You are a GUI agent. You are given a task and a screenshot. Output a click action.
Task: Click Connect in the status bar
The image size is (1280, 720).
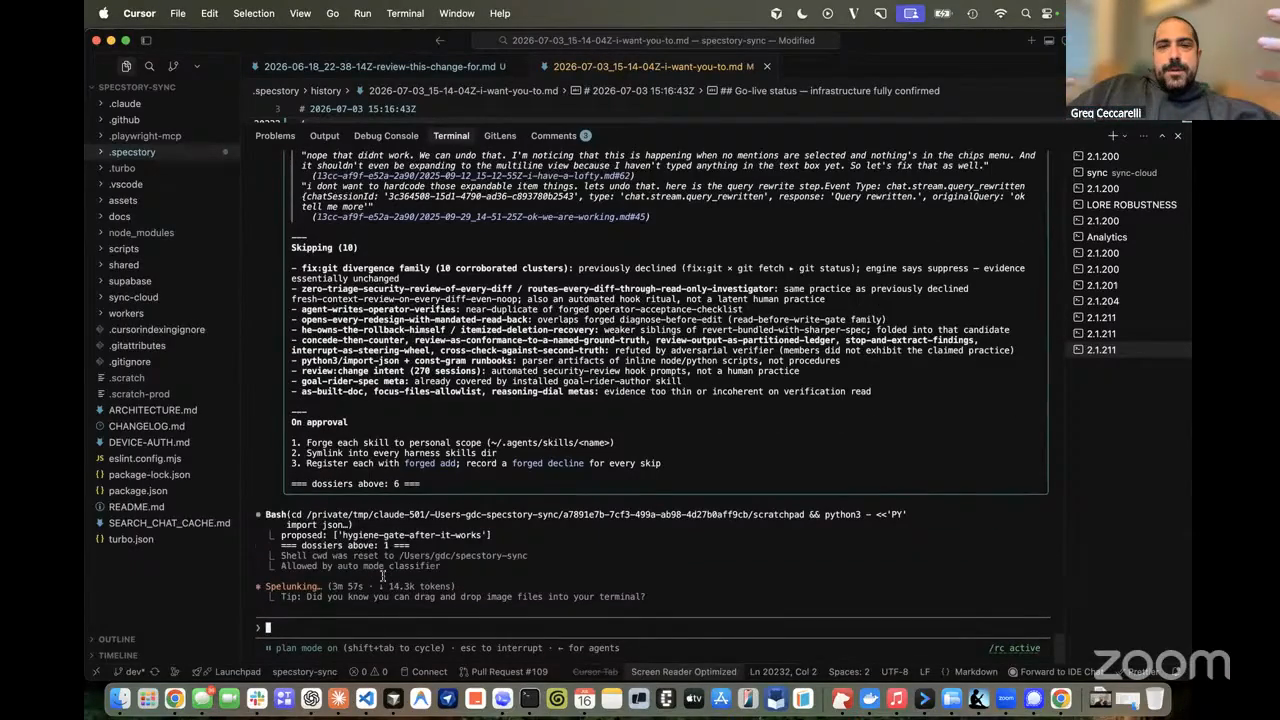click(422, 672)
